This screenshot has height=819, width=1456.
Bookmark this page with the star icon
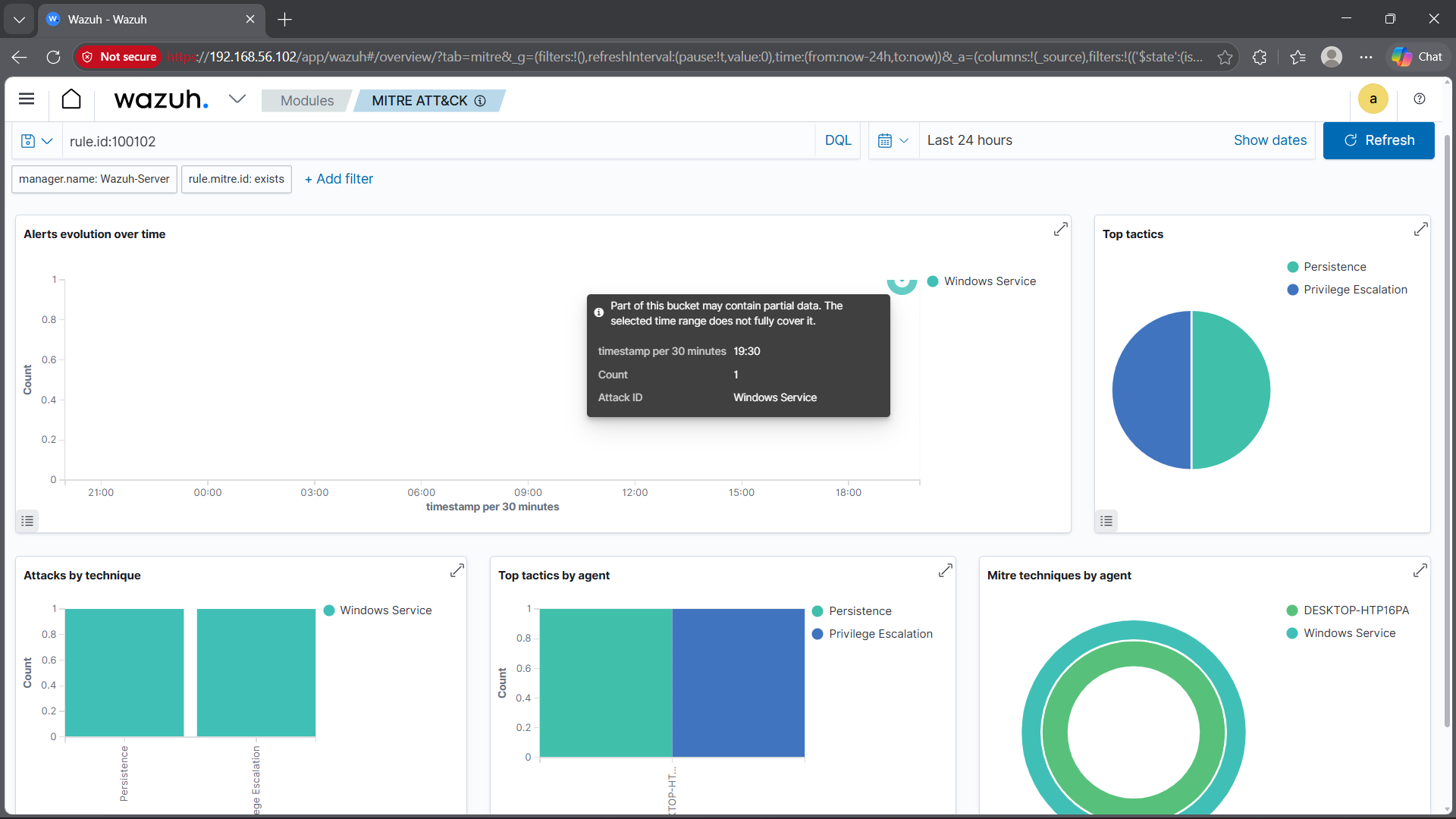(1225, 57)
